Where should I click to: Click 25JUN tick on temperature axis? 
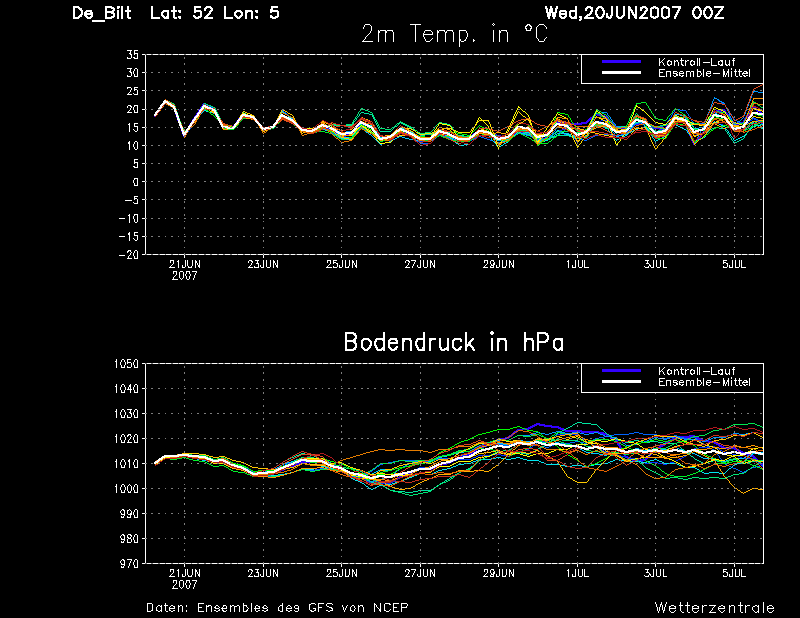(342, 264)
